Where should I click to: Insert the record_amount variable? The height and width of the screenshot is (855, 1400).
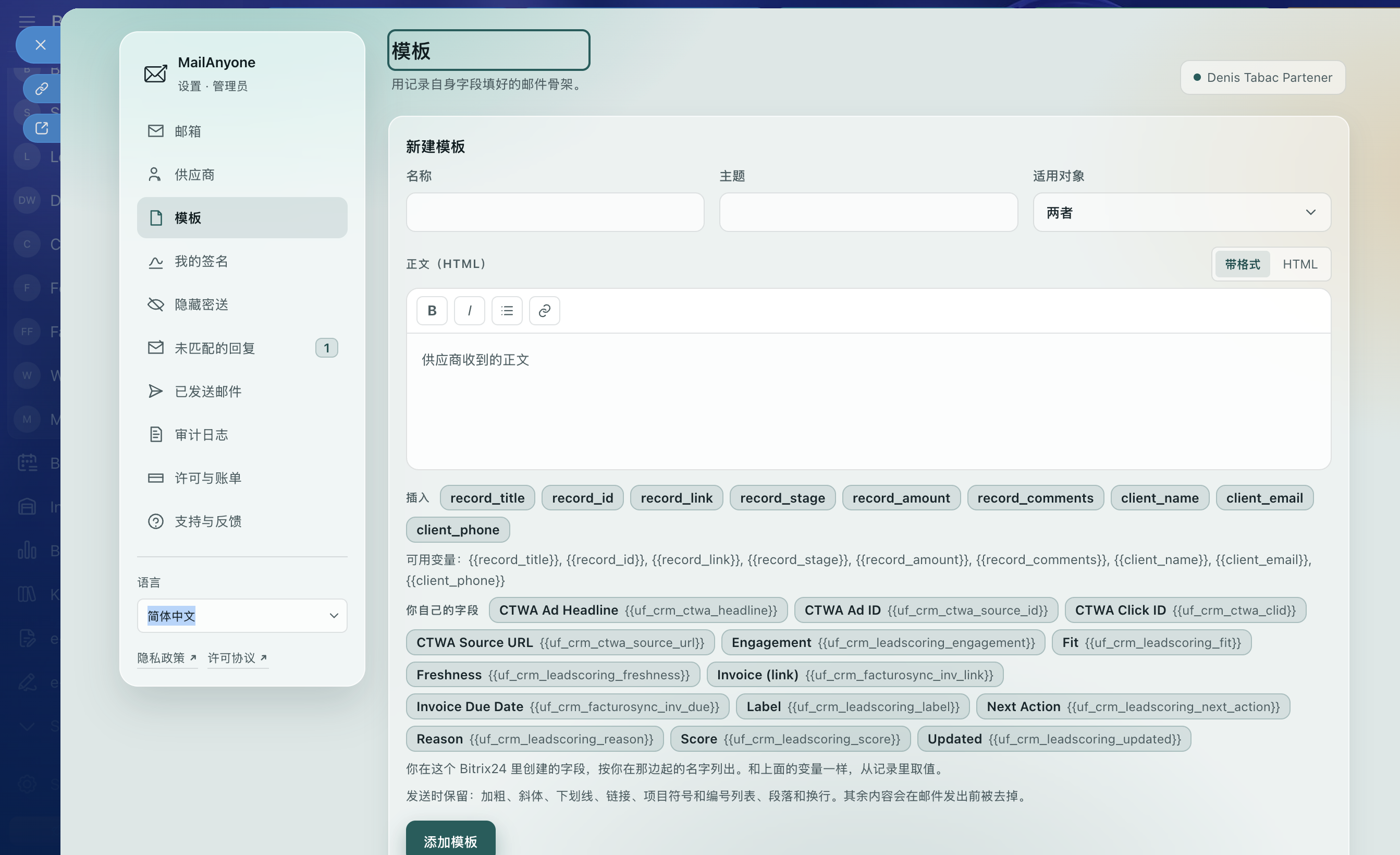tap(901, 497)
